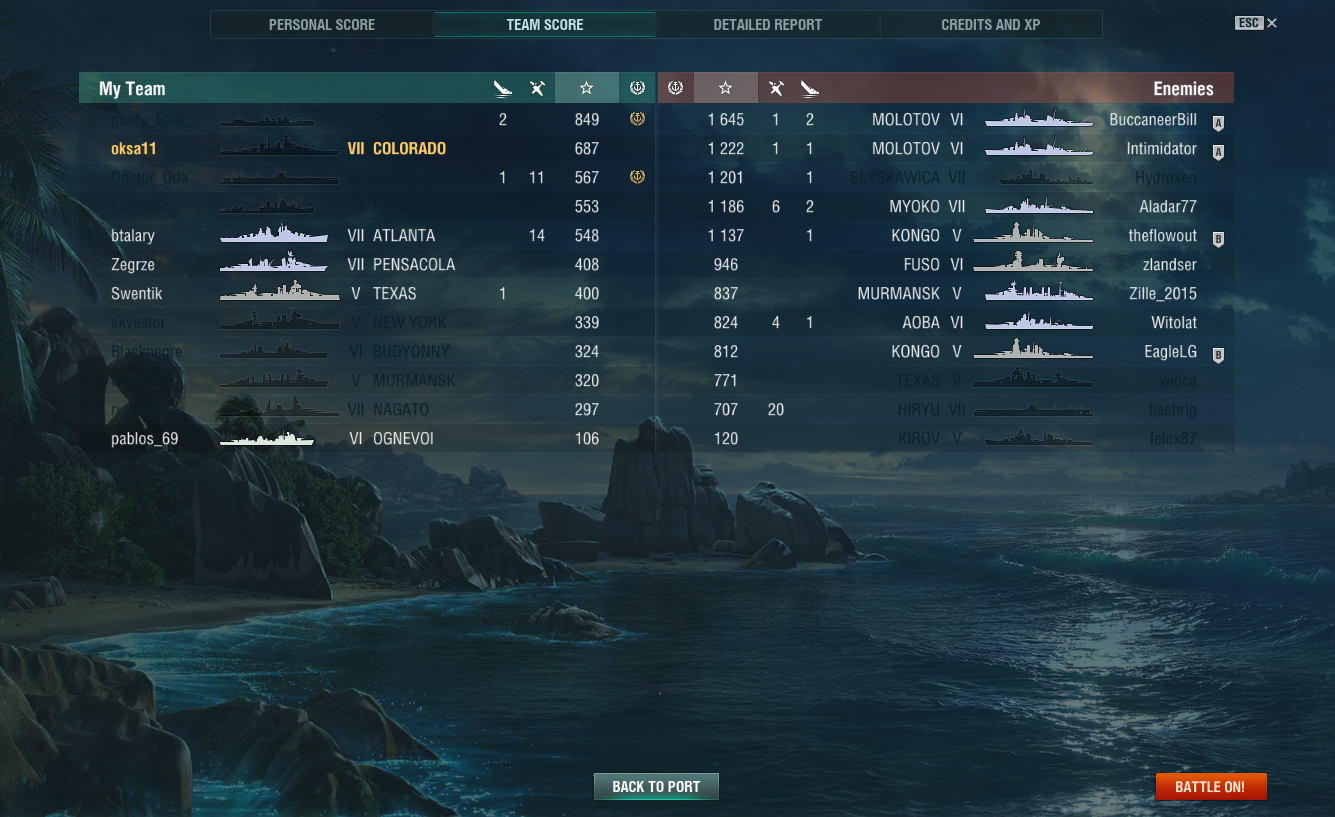Click BuccaneerBill's division A badge

pyautogui.click(x=1218, y=124)
